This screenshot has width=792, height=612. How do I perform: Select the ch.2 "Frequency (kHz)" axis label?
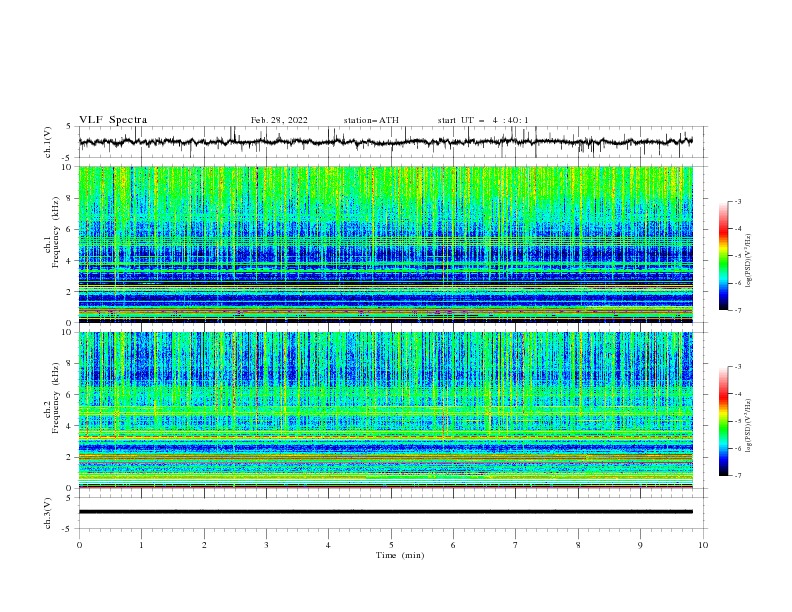tap(56, 397)
